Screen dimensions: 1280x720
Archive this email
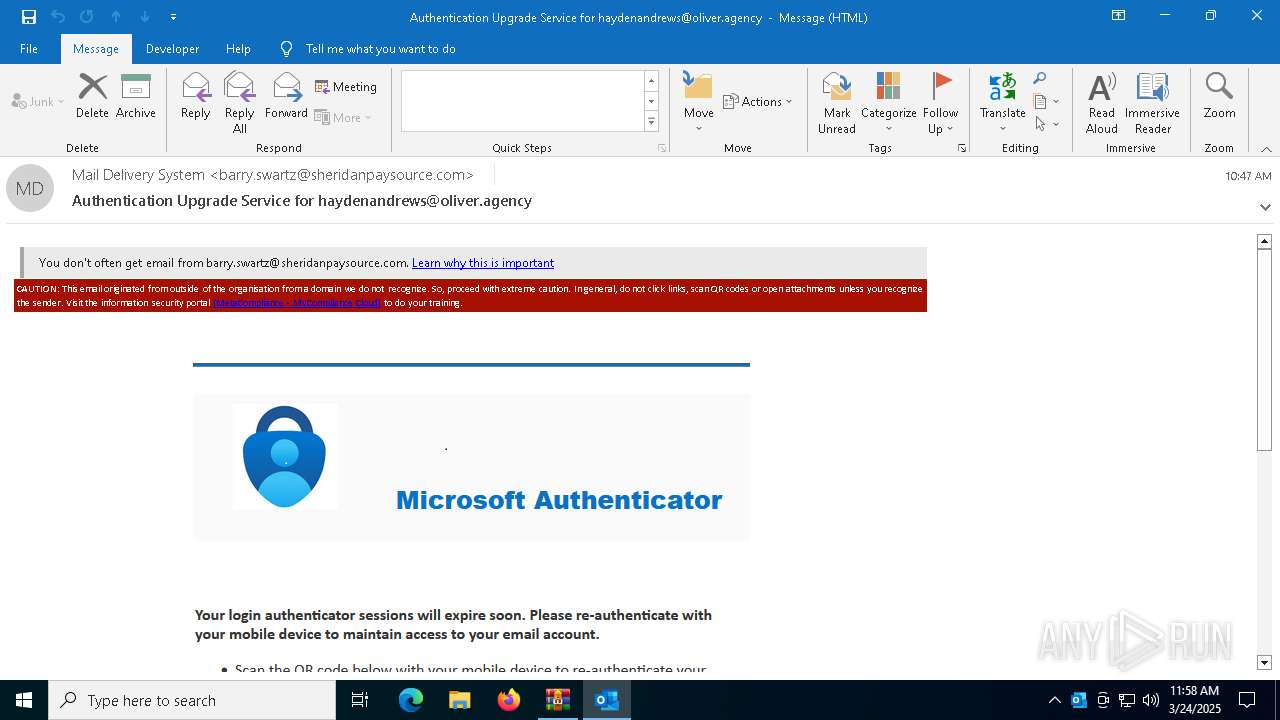tap(136, 96)
